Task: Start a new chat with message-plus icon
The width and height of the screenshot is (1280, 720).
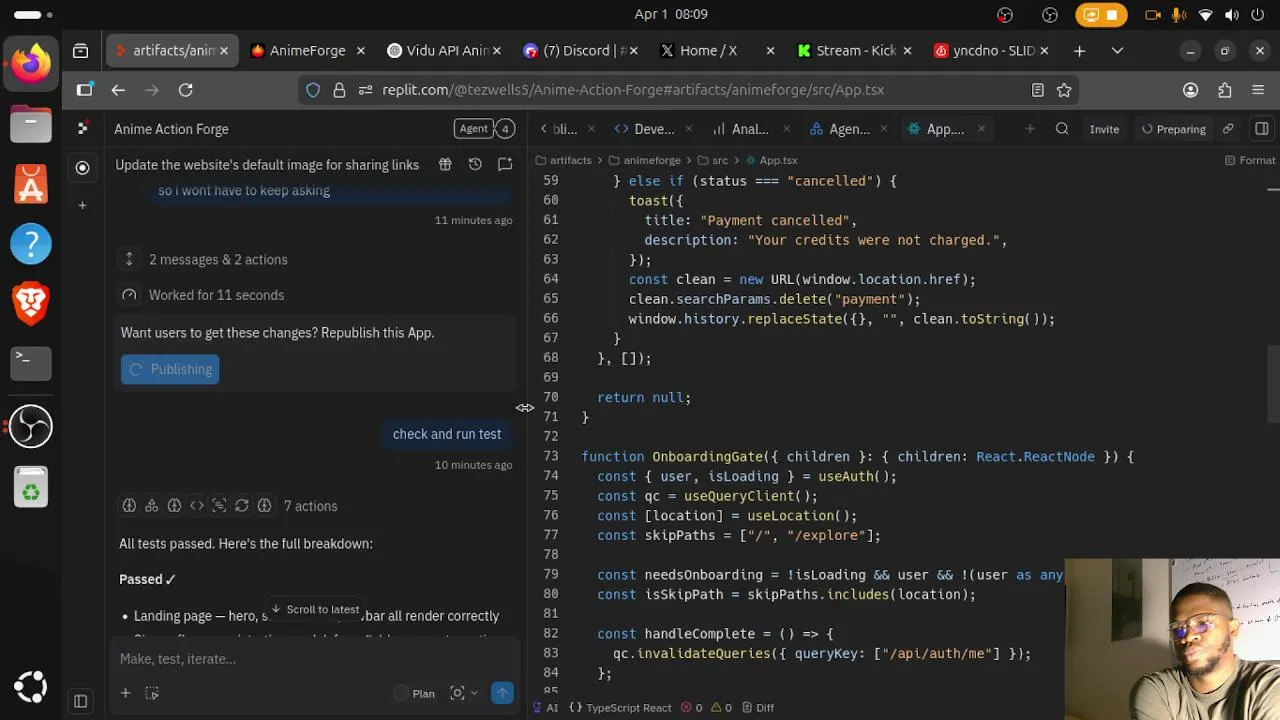Action: (505, 164)
